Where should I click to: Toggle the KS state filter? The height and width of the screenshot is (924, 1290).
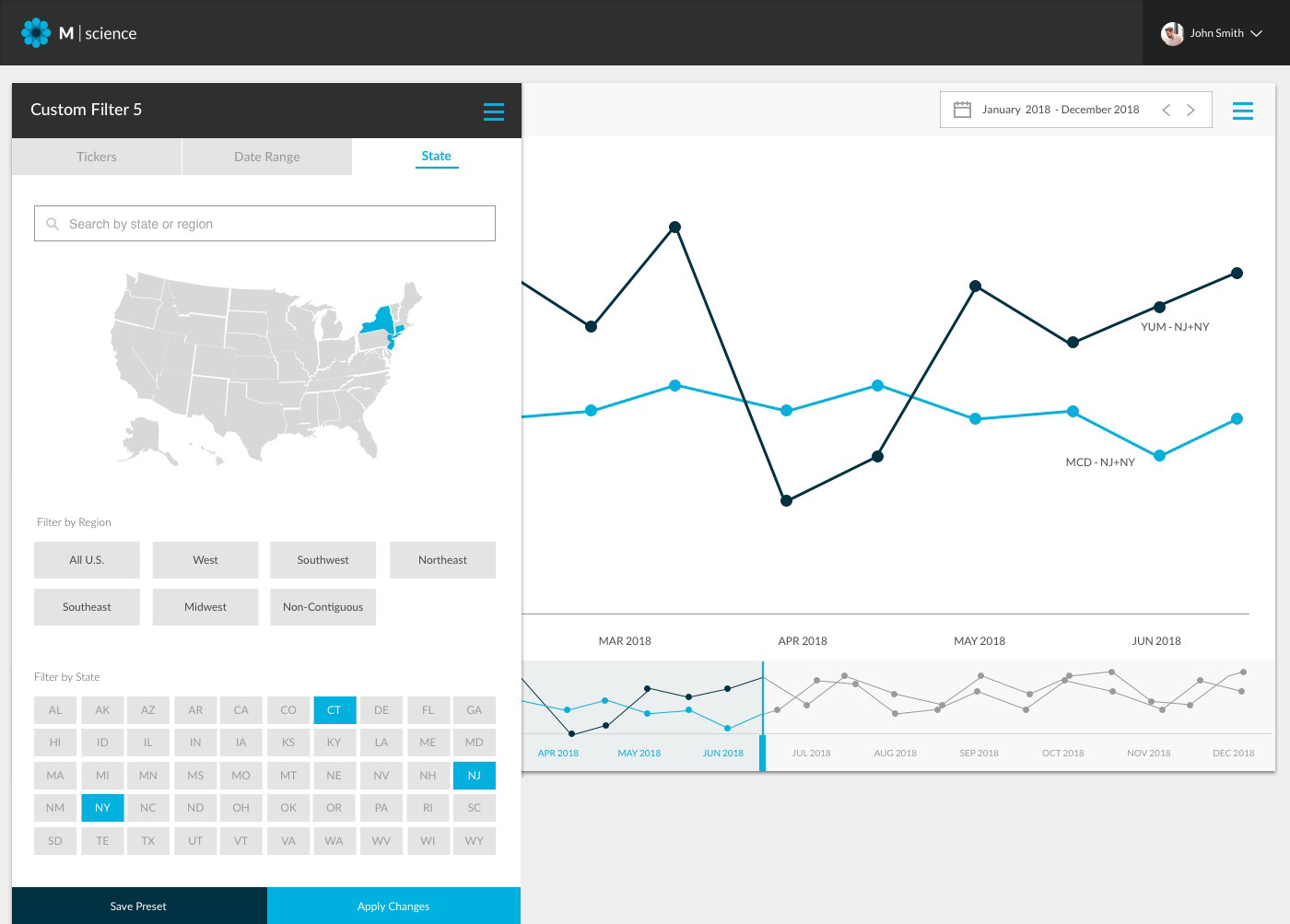coord(288,743)
